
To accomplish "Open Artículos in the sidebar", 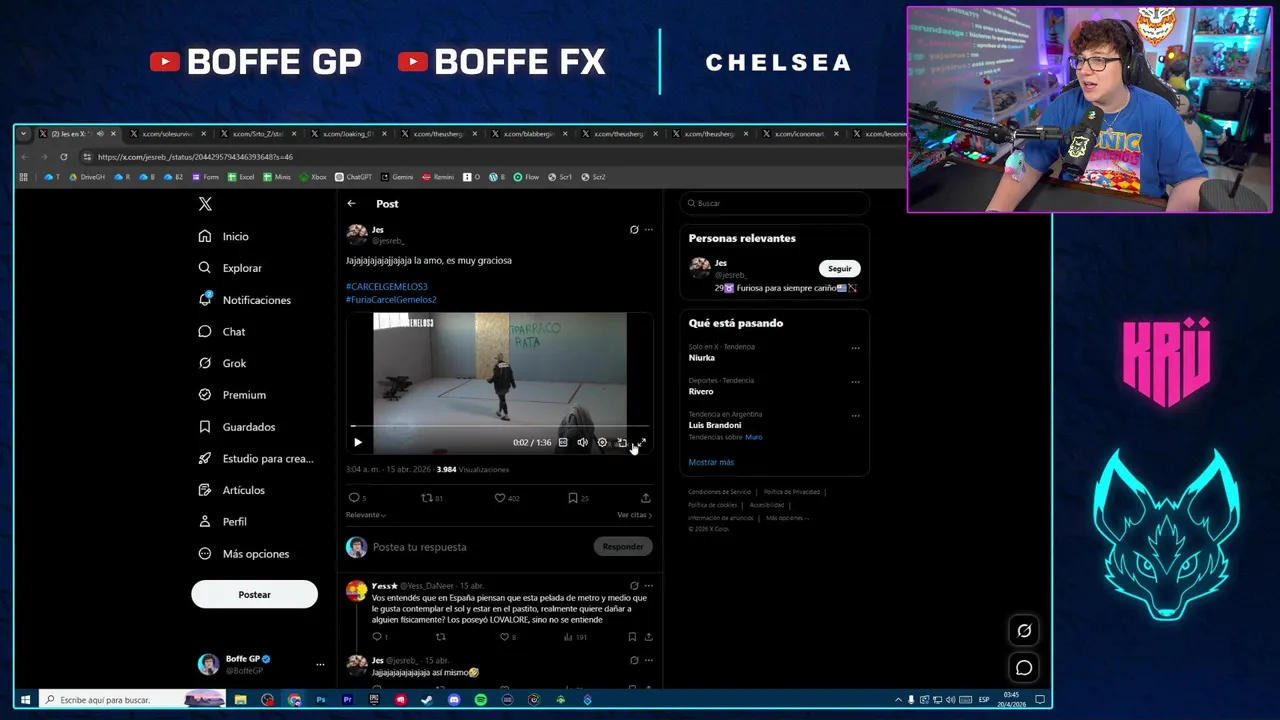I will coord(232,490).
